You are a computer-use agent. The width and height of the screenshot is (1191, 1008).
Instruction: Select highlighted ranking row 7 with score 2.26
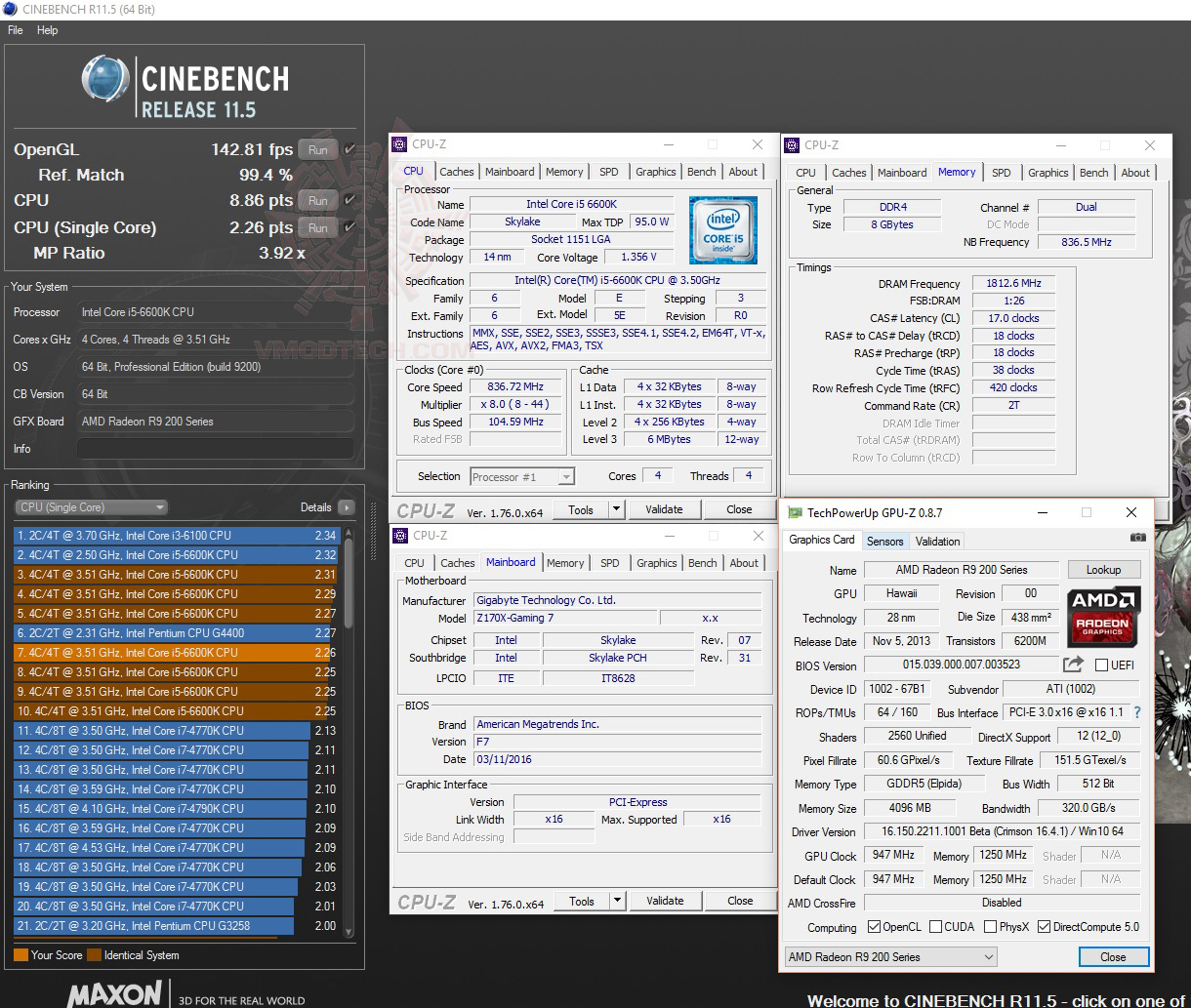point(177,653)
